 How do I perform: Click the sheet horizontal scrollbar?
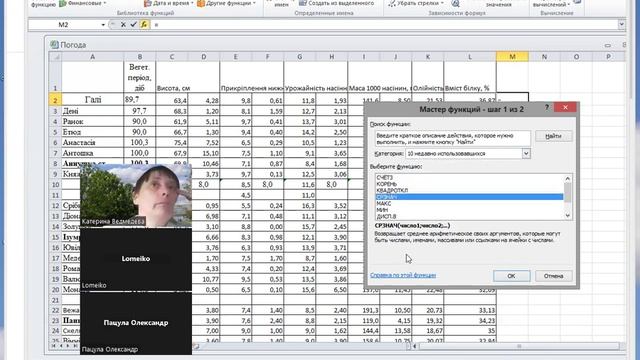[x=519, y=346]
